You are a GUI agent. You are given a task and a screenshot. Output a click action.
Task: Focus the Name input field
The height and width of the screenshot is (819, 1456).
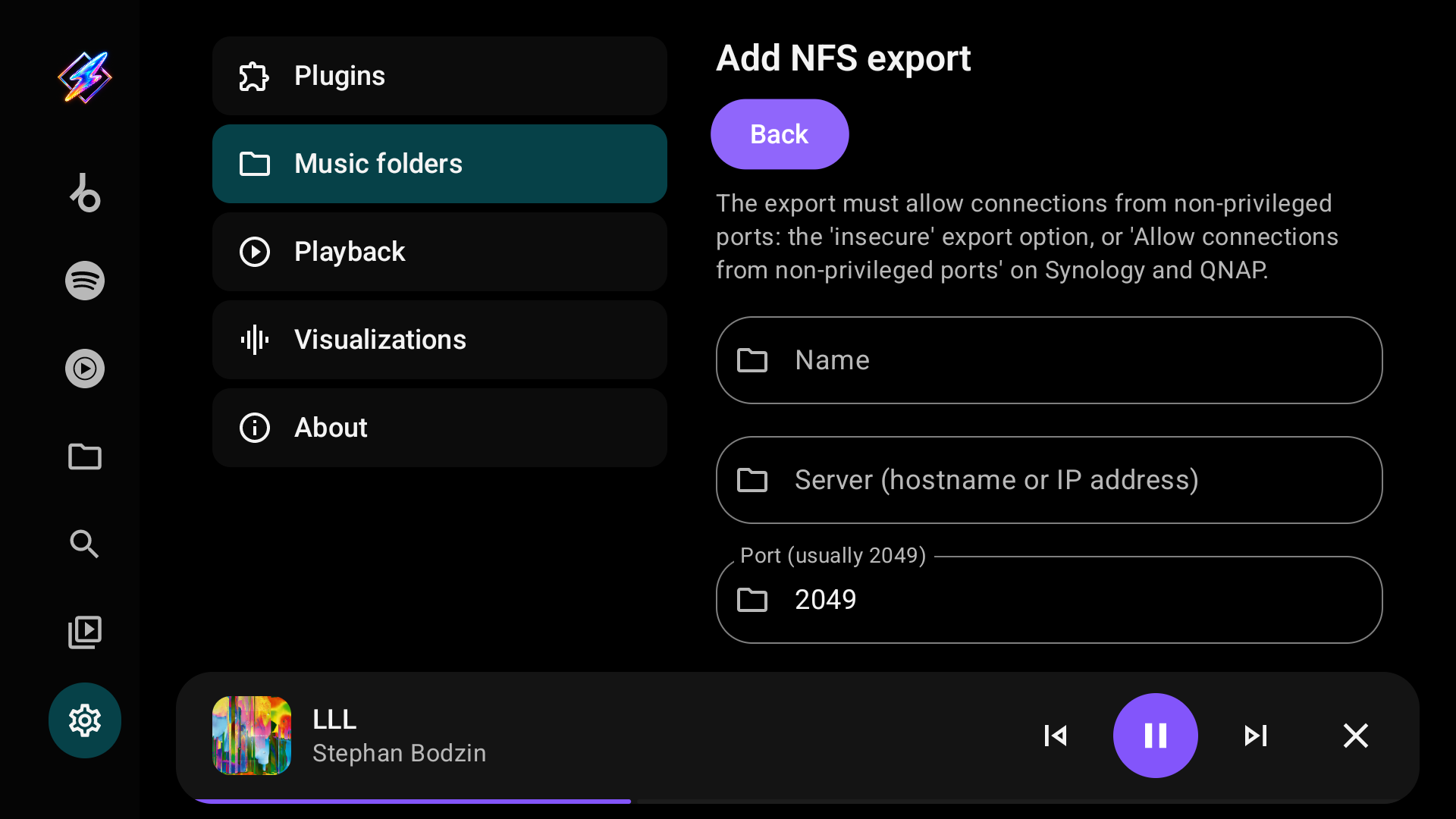[x=1050, y=360]
